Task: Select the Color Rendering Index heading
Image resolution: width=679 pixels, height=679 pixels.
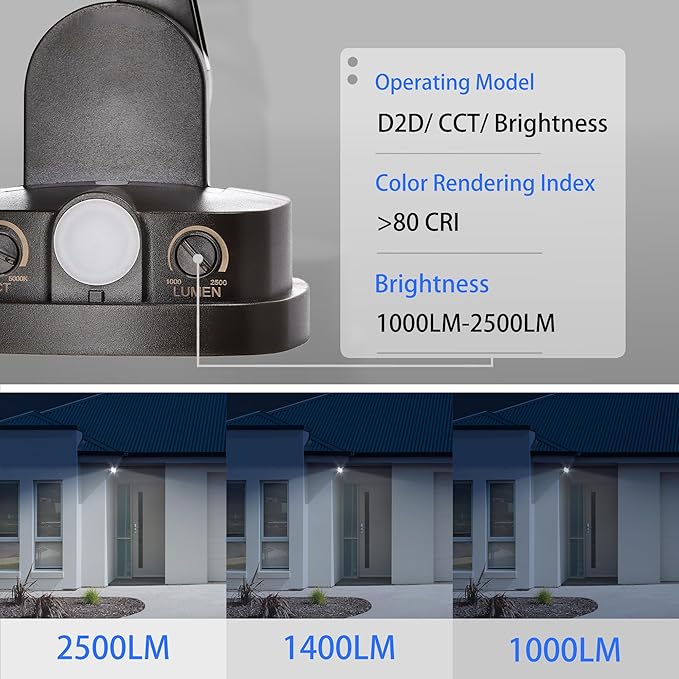Action: tap(484, 184)
